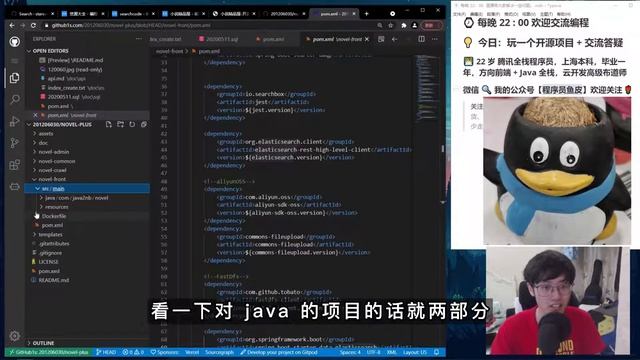The width and height of the screenshot is (640, 360).
Task: Open the Extensions view in the activity bar
Action: coord(15,164)
